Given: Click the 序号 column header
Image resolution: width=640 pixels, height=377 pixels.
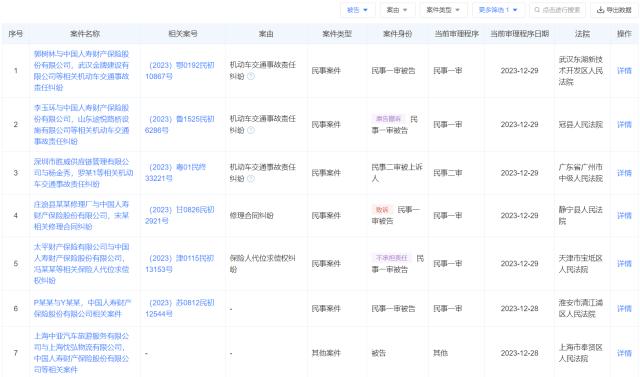Looking at the screenshot, I should point(16,33).
